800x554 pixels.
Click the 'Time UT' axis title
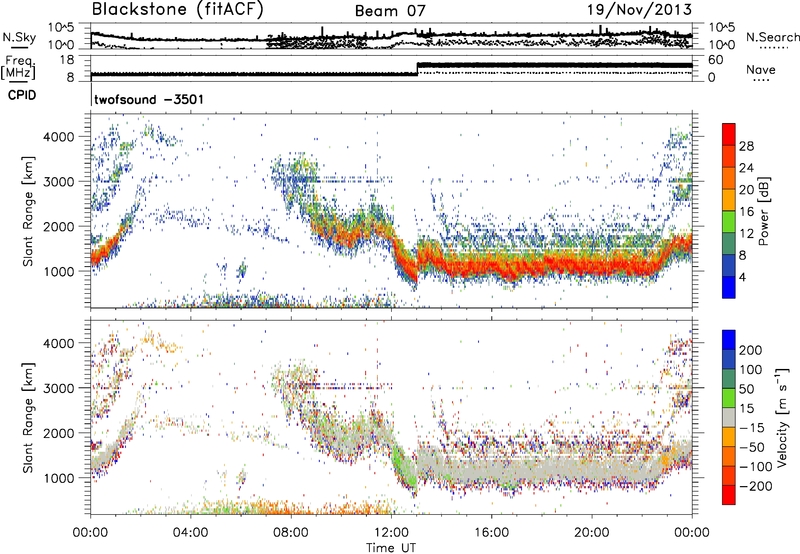tap(391, 547)
